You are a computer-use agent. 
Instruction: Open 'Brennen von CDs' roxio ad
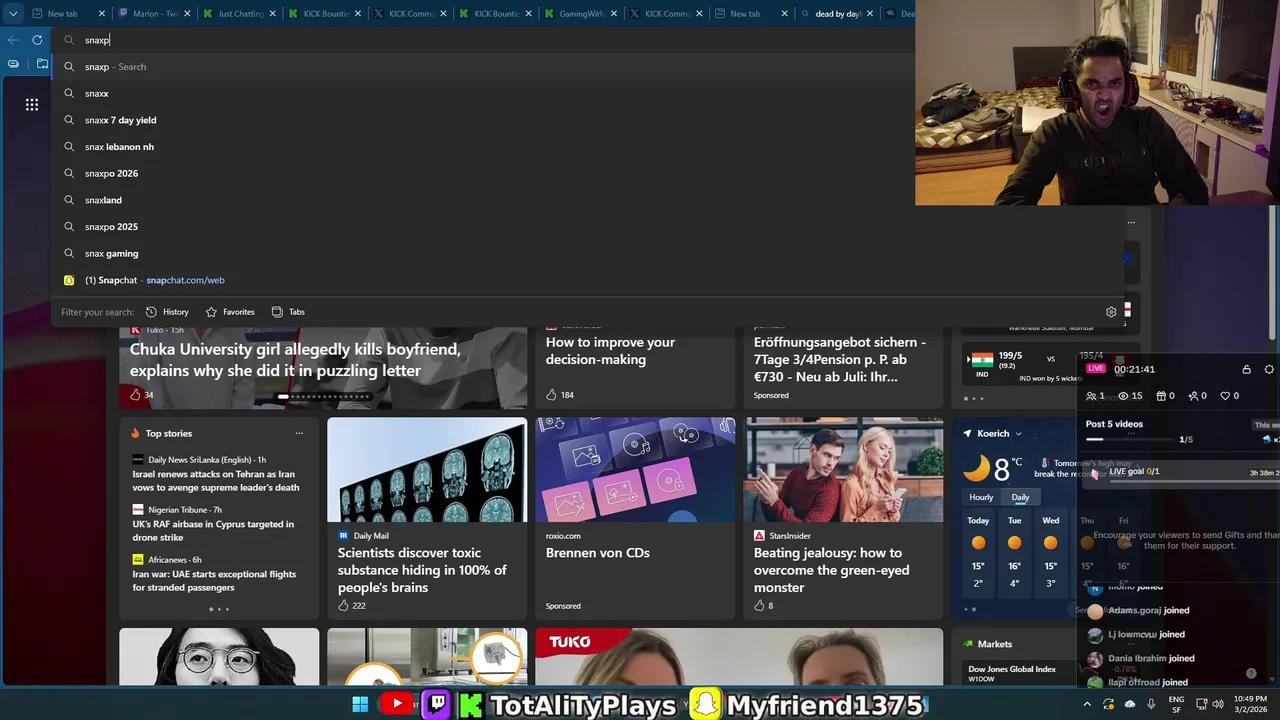point(597,553)
